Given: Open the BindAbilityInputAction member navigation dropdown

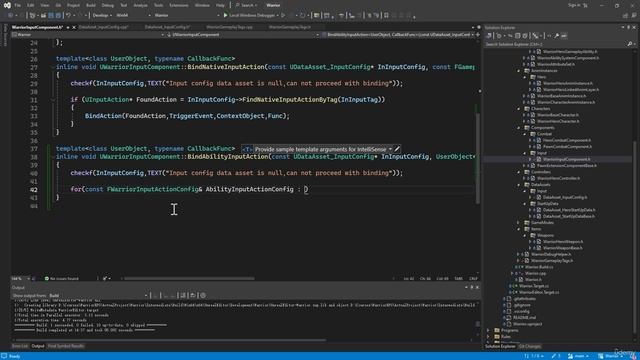Looking at the screenshot, I should point(398,35).
